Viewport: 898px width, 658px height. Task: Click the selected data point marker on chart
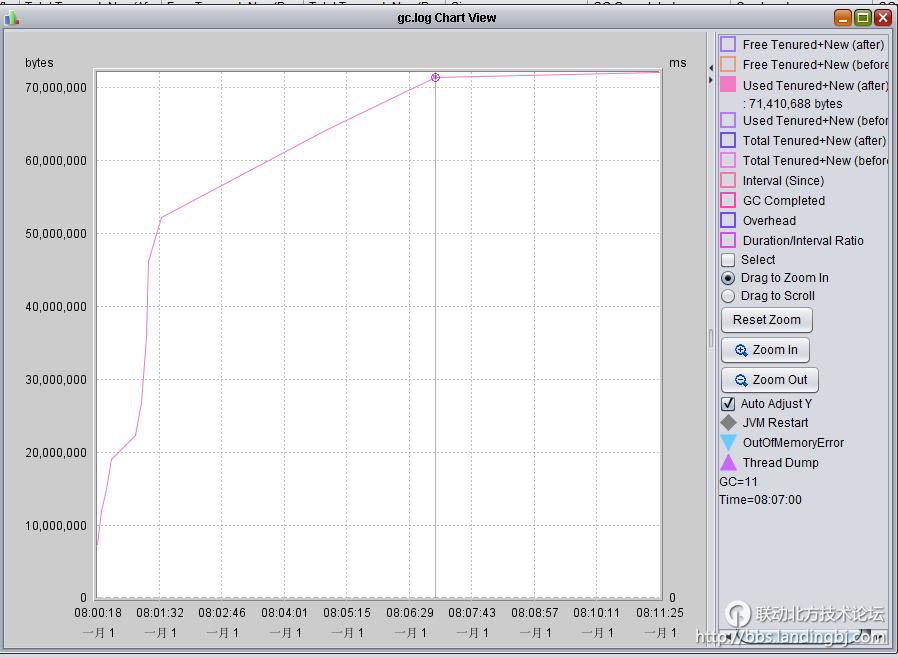pos(435,77)
